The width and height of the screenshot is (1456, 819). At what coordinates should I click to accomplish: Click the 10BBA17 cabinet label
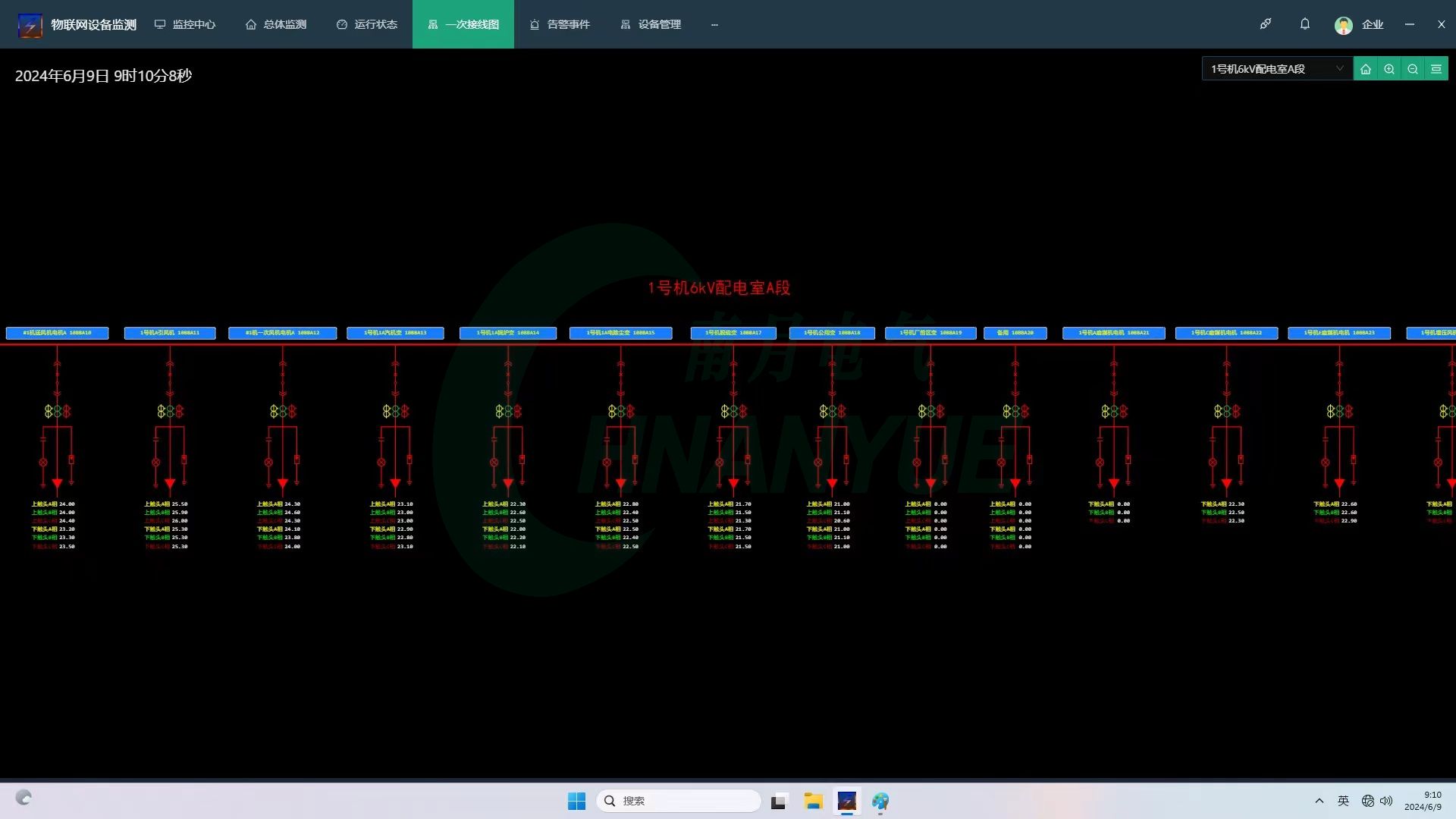click(733, 333)
